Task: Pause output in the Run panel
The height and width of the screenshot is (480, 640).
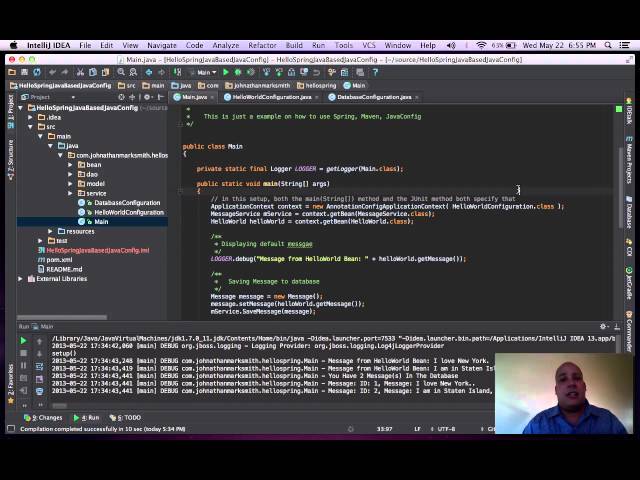Action: (23, 365)
